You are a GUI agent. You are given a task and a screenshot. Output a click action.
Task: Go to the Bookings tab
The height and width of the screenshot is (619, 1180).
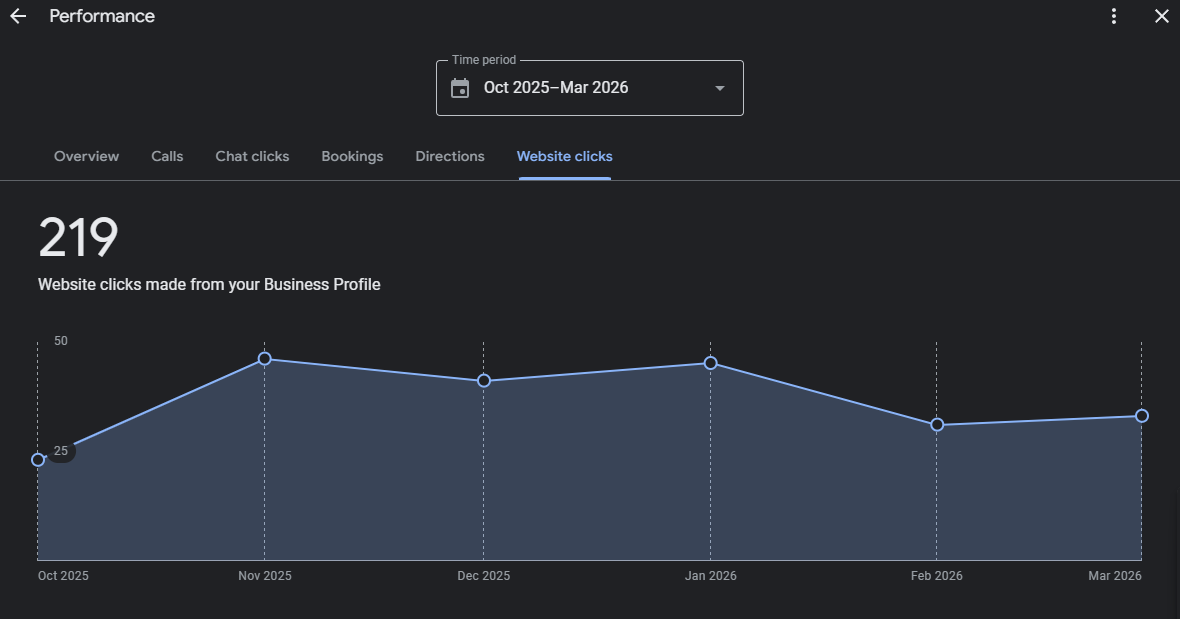point(352,157)
